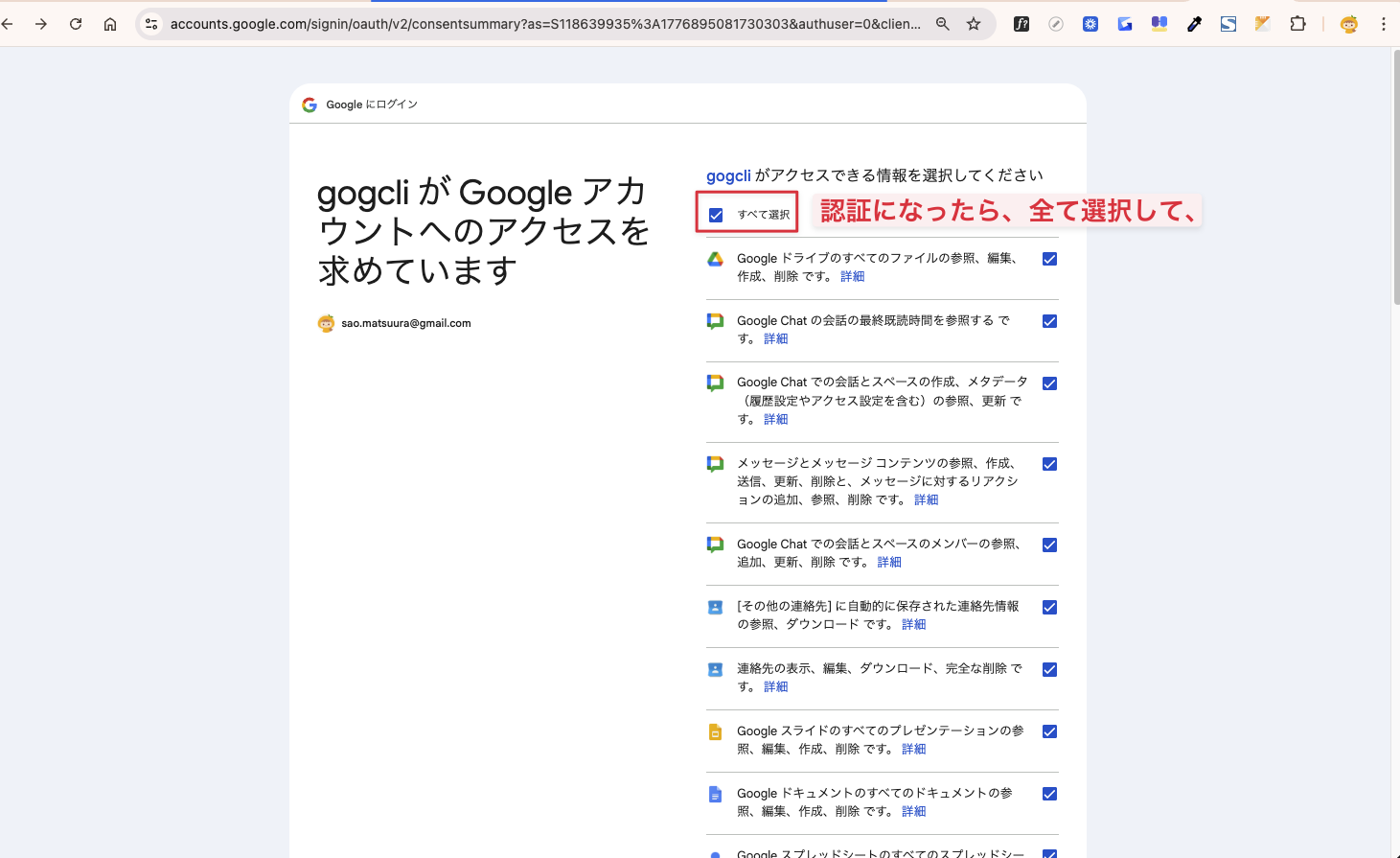Click the compass extension icon
Screen dimensions: 1400x858
(1056, 24)
